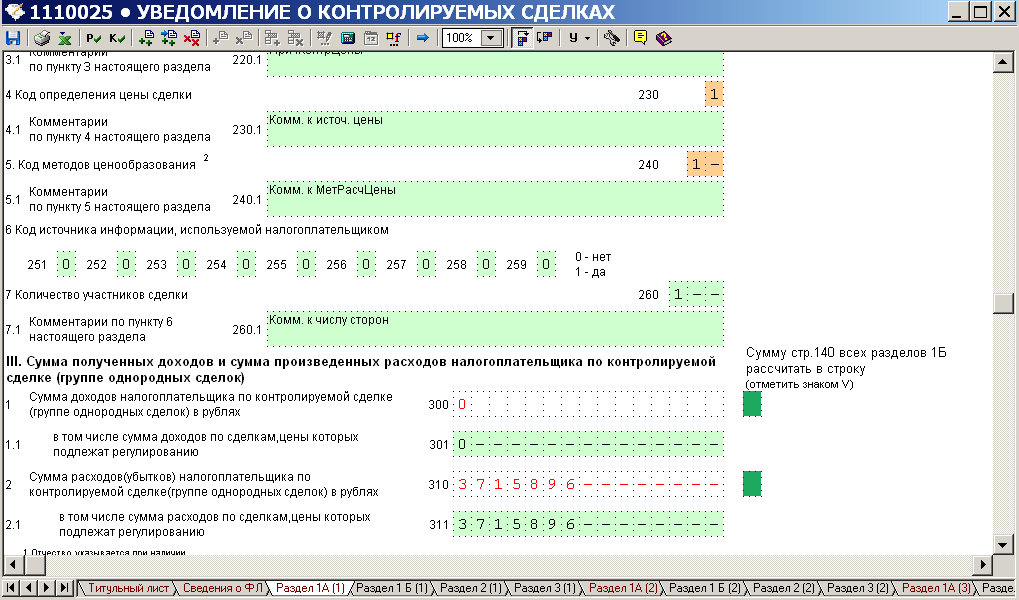This screenshot has width=1019, height=600.
Task: Check the green box for line 310
Action: 752,484
